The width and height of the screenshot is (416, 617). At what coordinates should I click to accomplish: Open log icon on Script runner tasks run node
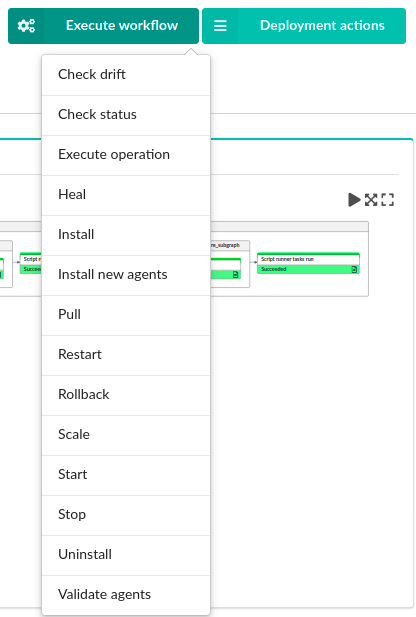coord(354,270)
